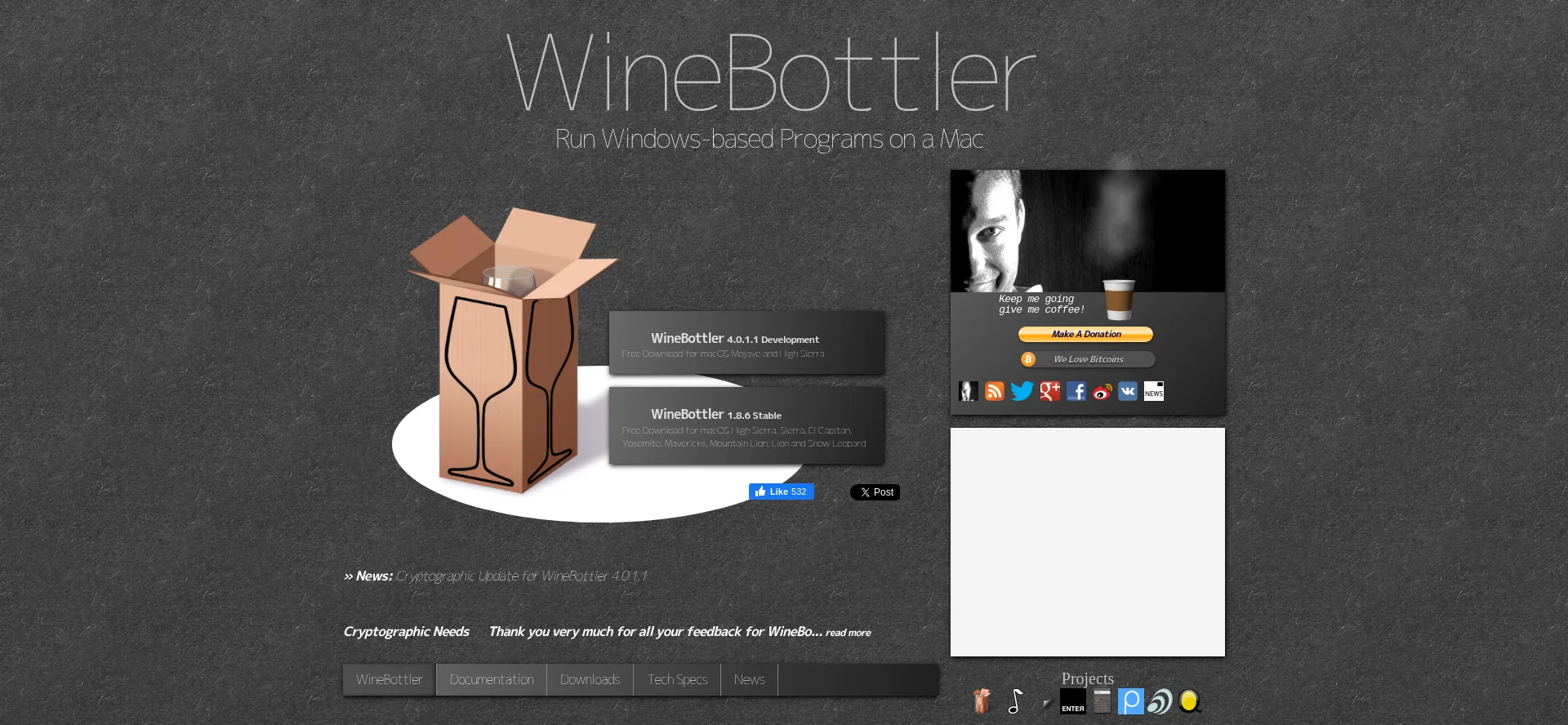Open the Weibo icon
The height and width of the screenshot is (725, 1568).
(1102, 391)
